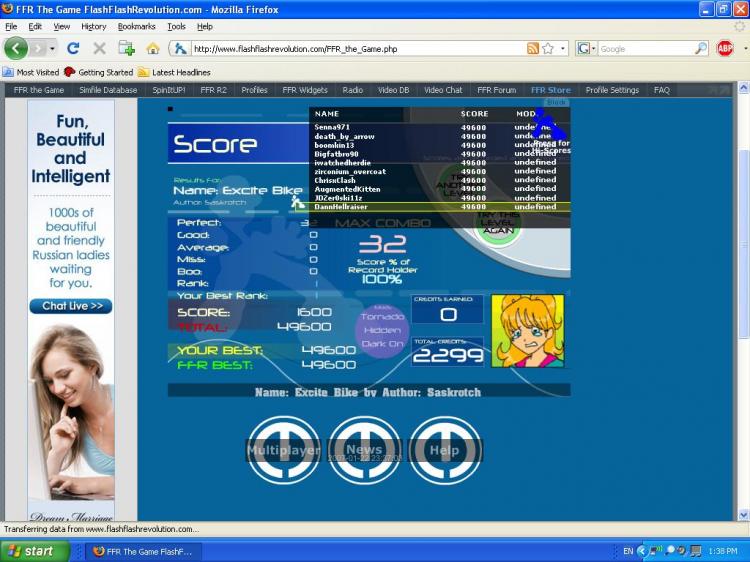Click the stop loading X icon

(99, 48)
